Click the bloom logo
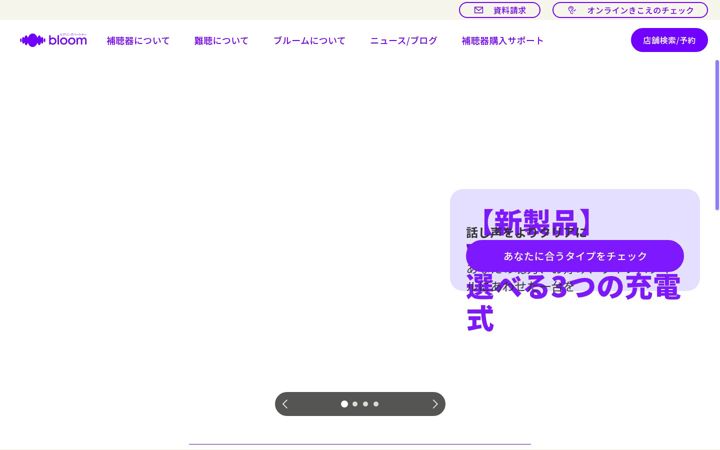This screenshot has height=450, width=720. pos(53,40)
